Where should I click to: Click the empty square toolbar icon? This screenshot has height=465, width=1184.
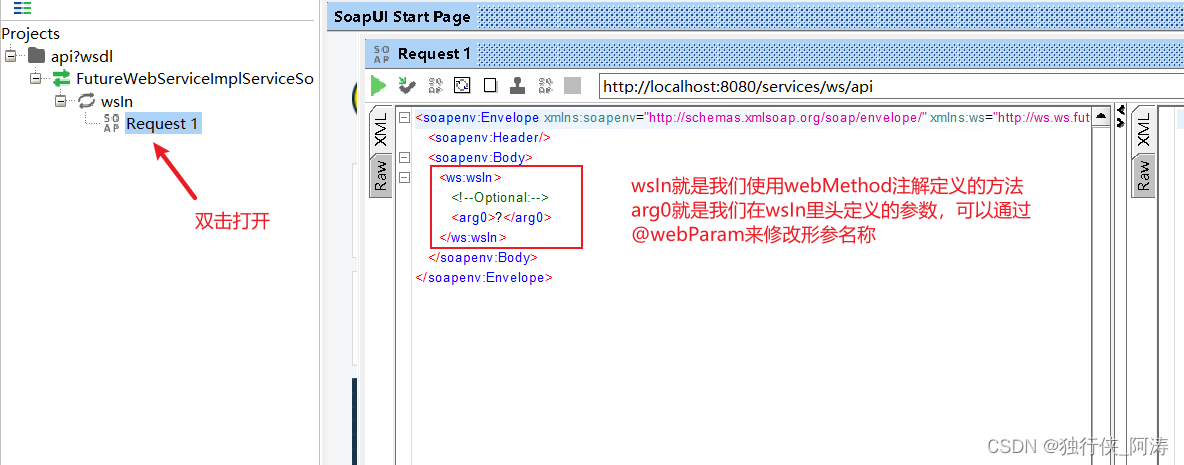pyautogui.click(x=490, y=85)
